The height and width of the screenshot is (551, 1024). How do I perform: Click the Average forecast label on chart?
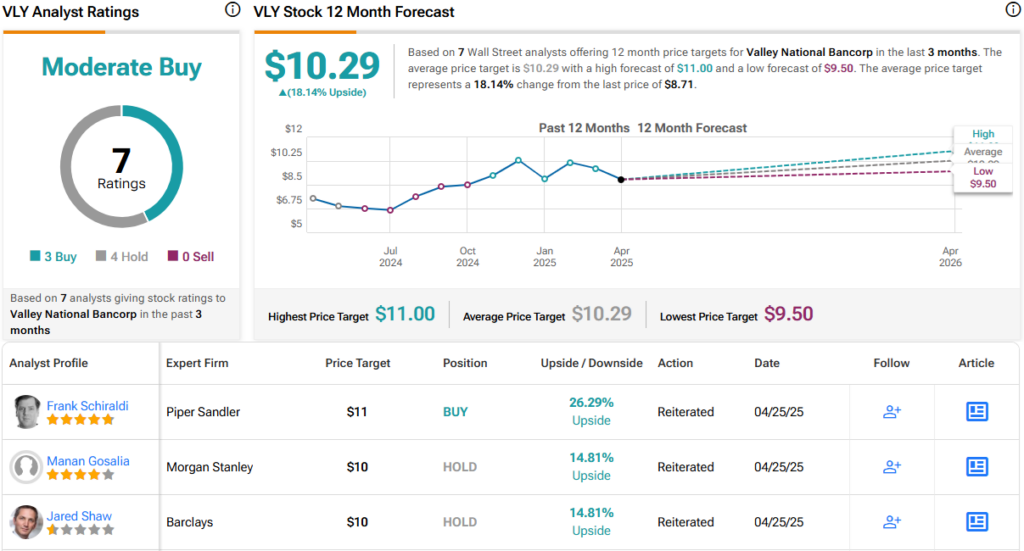click(x=983, y=151)
